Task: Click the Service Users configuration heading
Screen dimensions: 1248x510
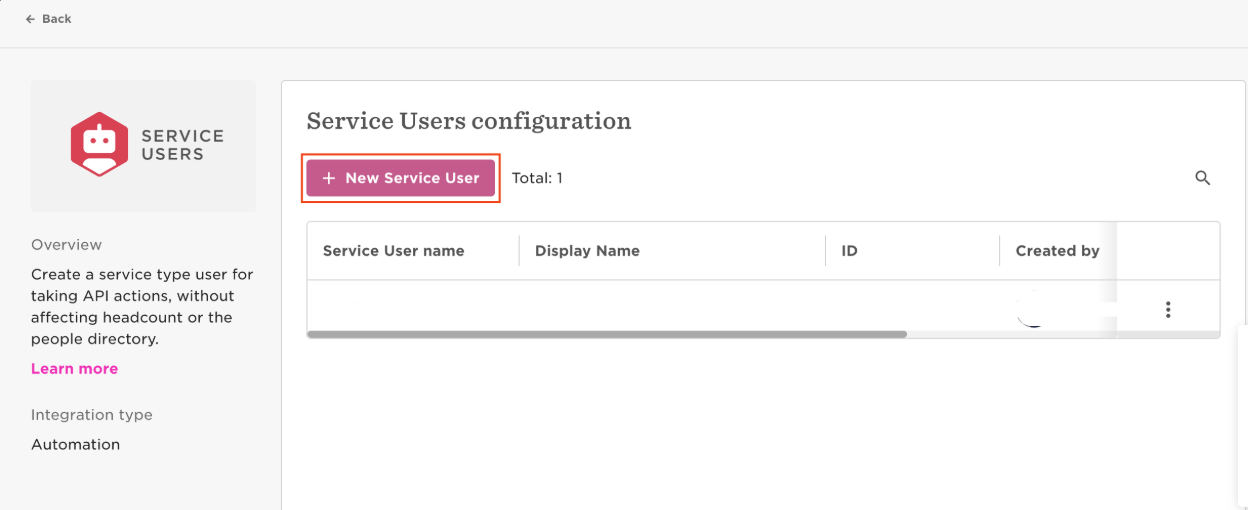Action: click(x=469, y=121)
